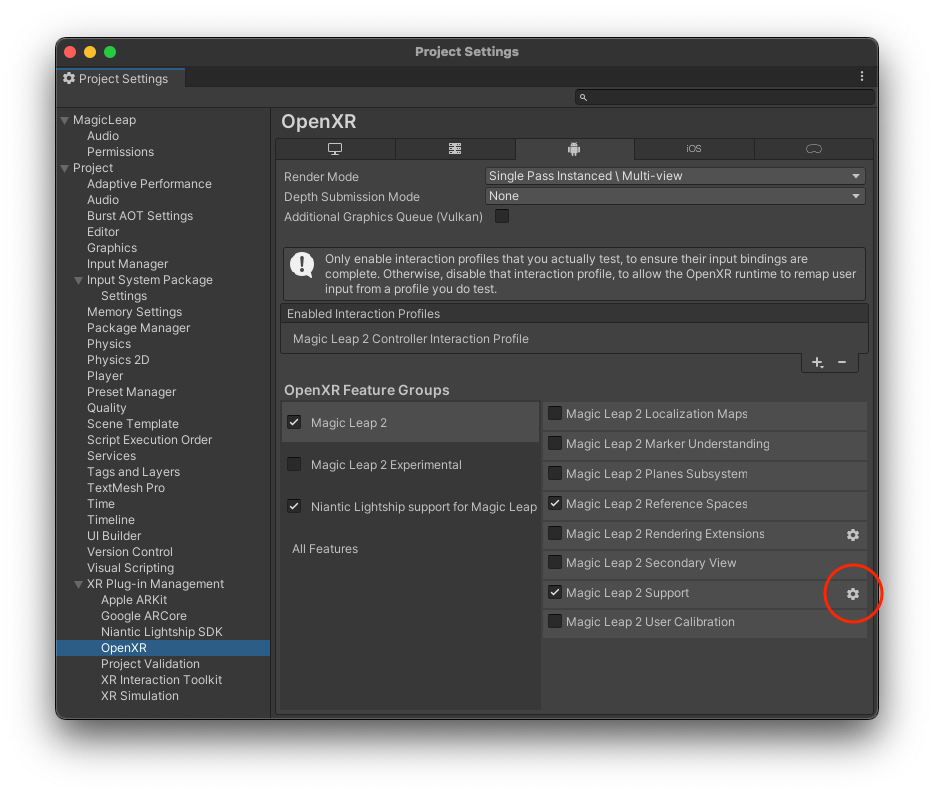Open Memory Settings
Viewport: 934px width, 793px height.
coord(135,312)
